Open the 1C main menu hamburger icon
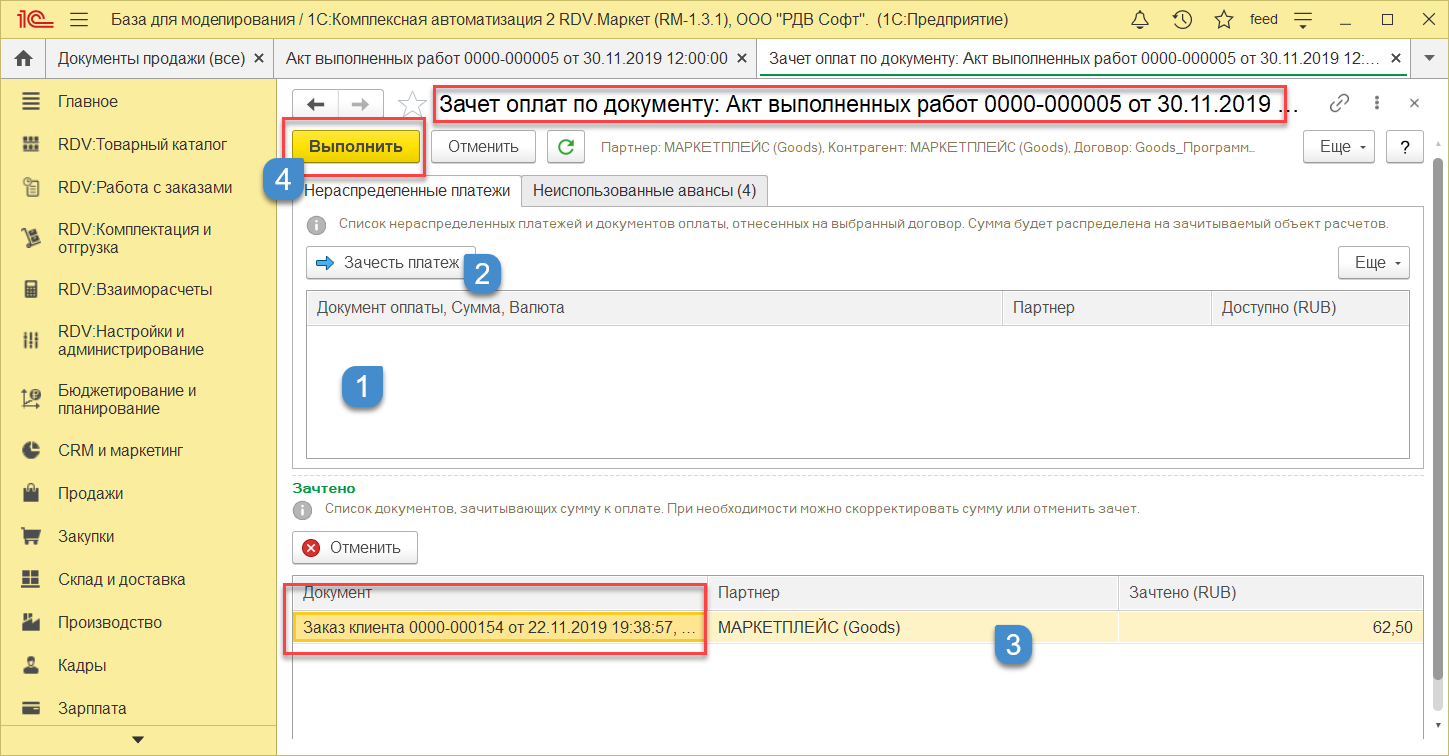 (80, 20)
